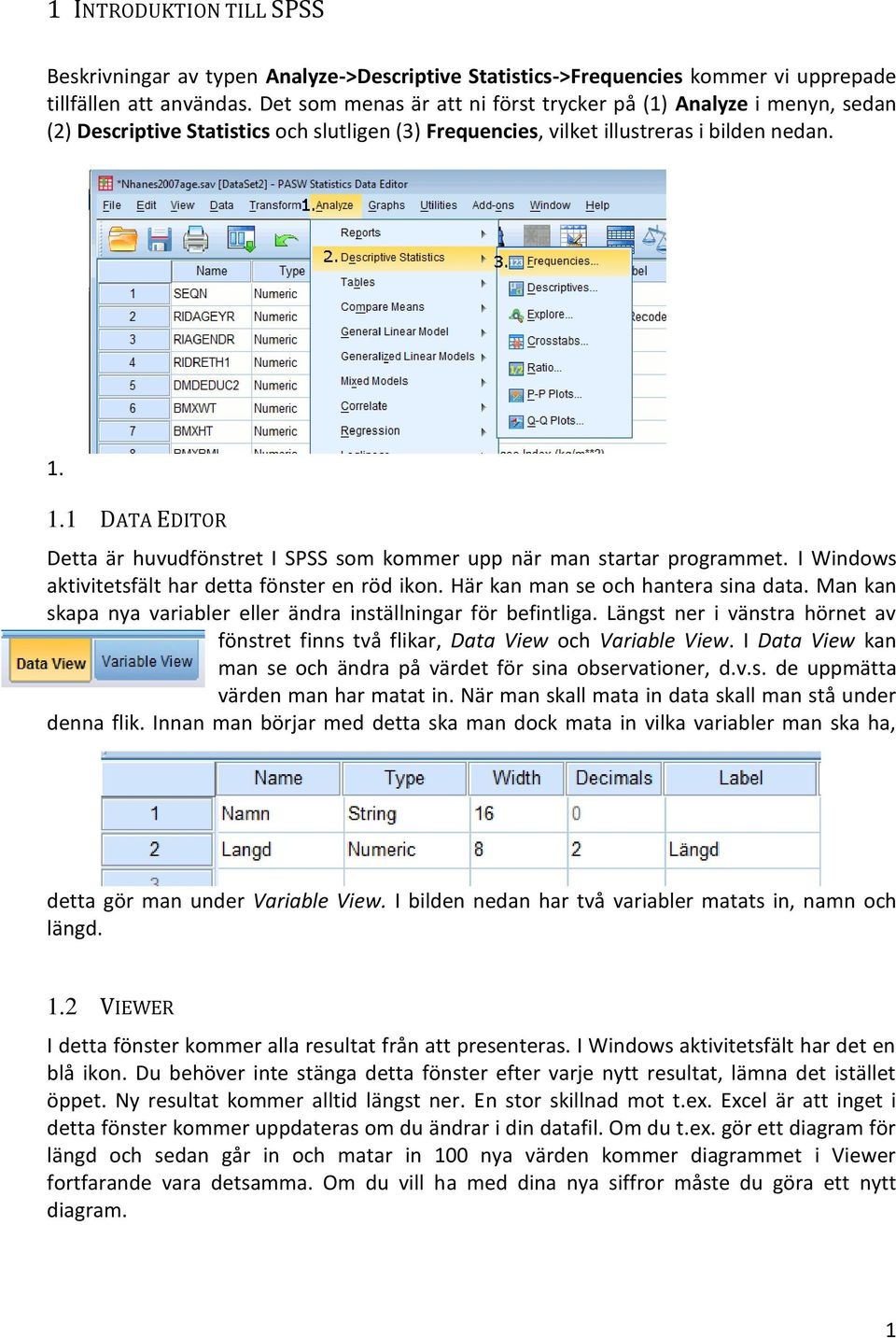Click the green Undo arrow icon

(285, 240)
